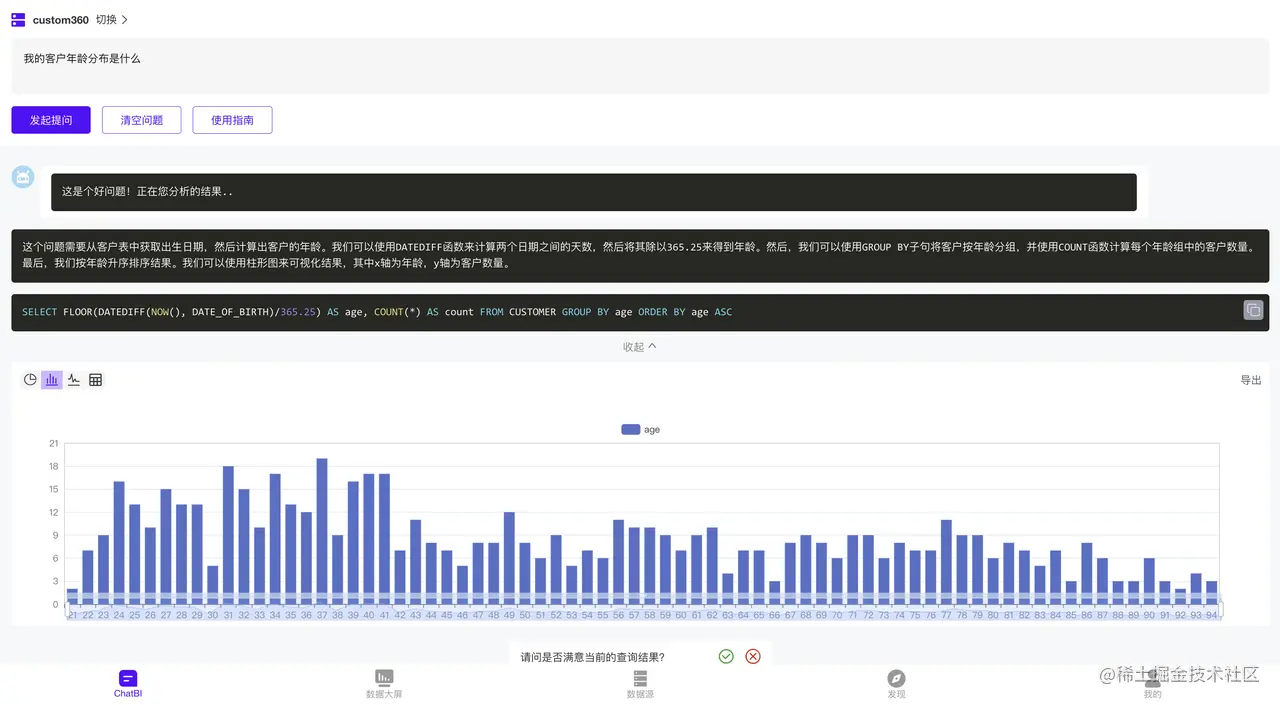Click the question input text field
This screenshot has width=1280, height=705.
click(x=640, y=66)
